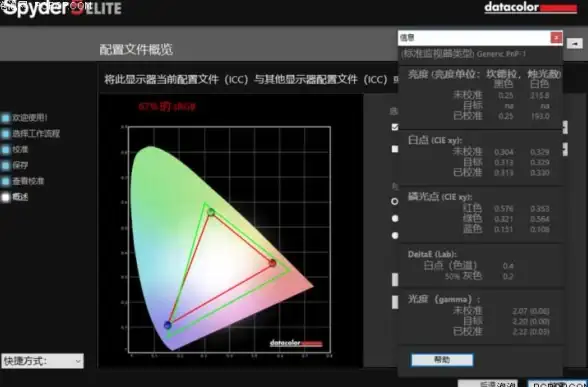Click the green sphere on the gamut chart
588x387 pixels.
tap(211, 212)
